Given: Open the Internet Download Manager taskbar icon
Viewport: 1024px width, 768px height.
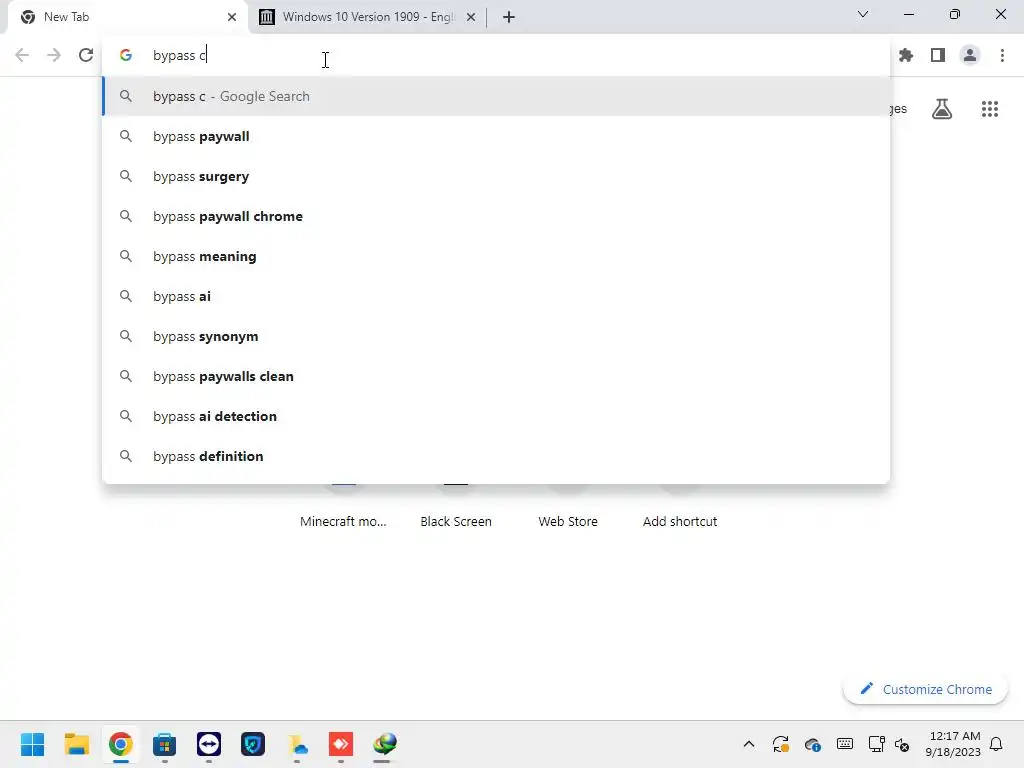Looking at the screenshot, I should [x=385, y=744].
